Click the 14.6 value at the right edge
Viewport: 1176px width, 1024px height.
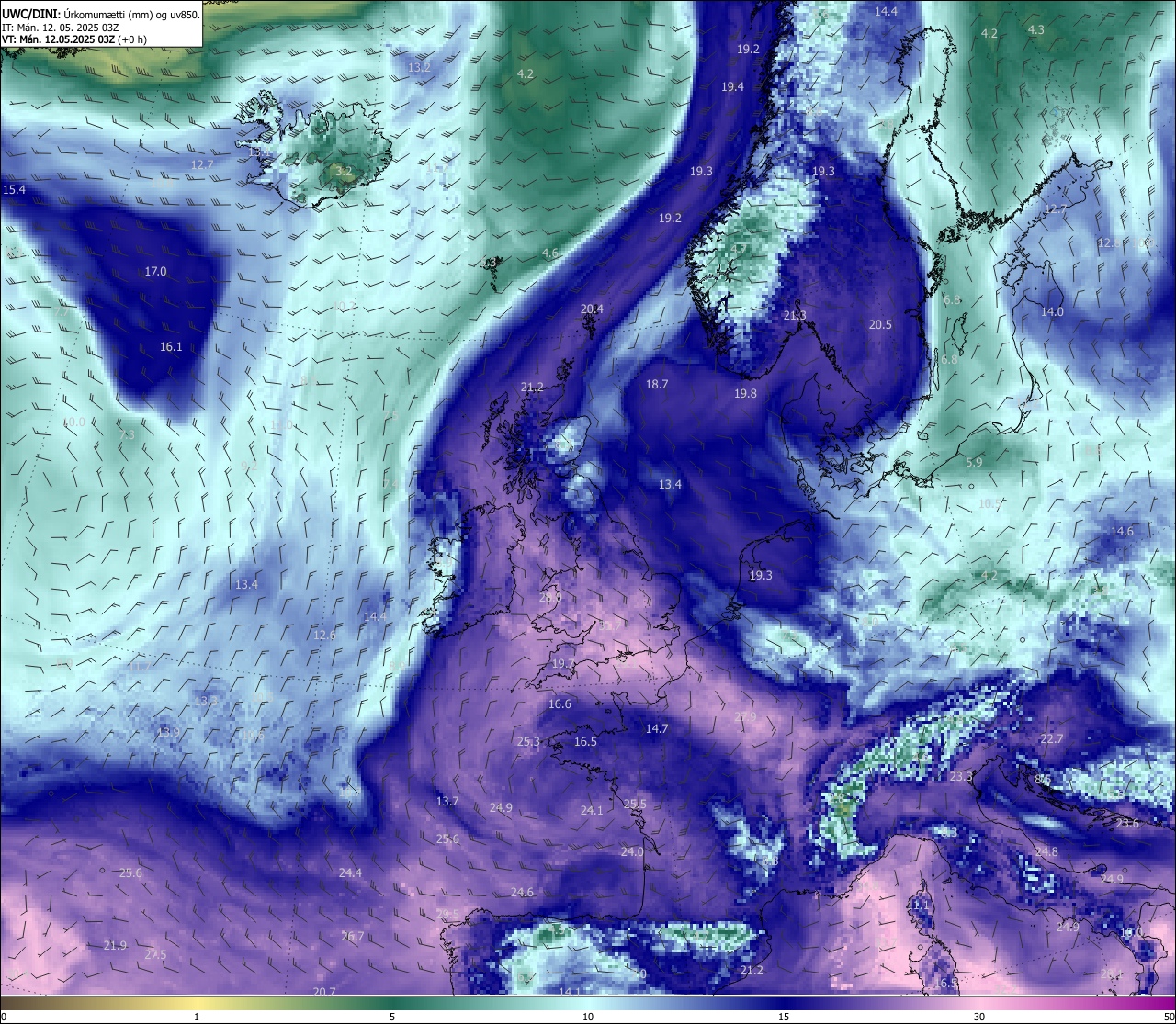(1122, 532)
